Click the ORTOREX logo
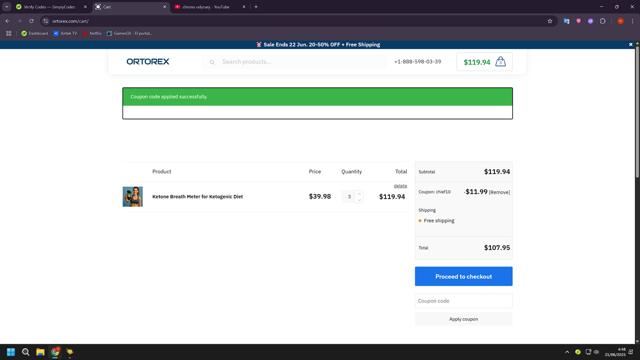640x360 pixels. pyautogui.click(x=148, y=62)
